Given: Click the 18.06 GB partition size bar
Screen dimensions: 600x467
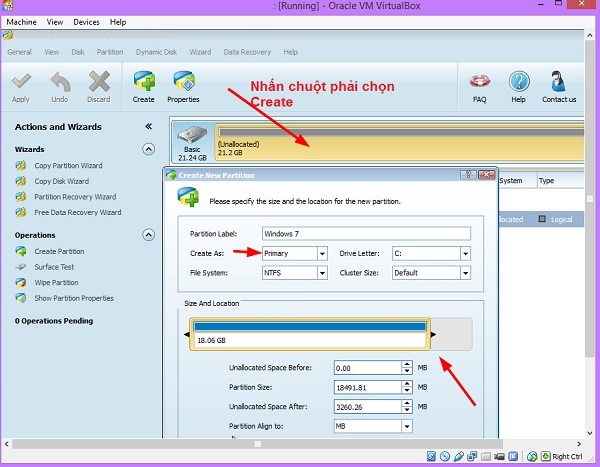Looking at the screenshot, I should click(x=310, y=334).
